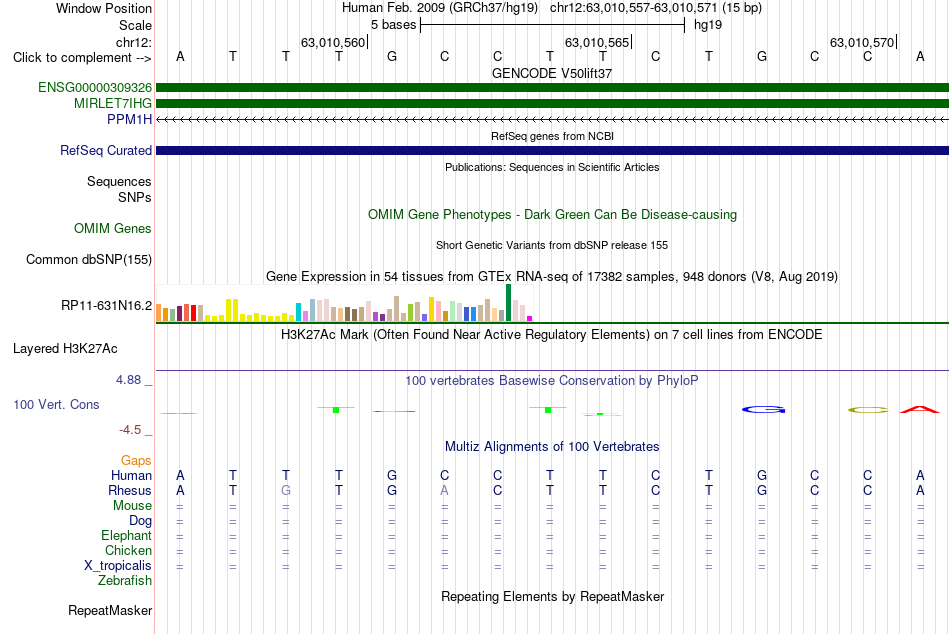Select the PPM1H gene label
The height and width of the screenshot is (634, 950).
pyautogui.click(x=129, y=119)
